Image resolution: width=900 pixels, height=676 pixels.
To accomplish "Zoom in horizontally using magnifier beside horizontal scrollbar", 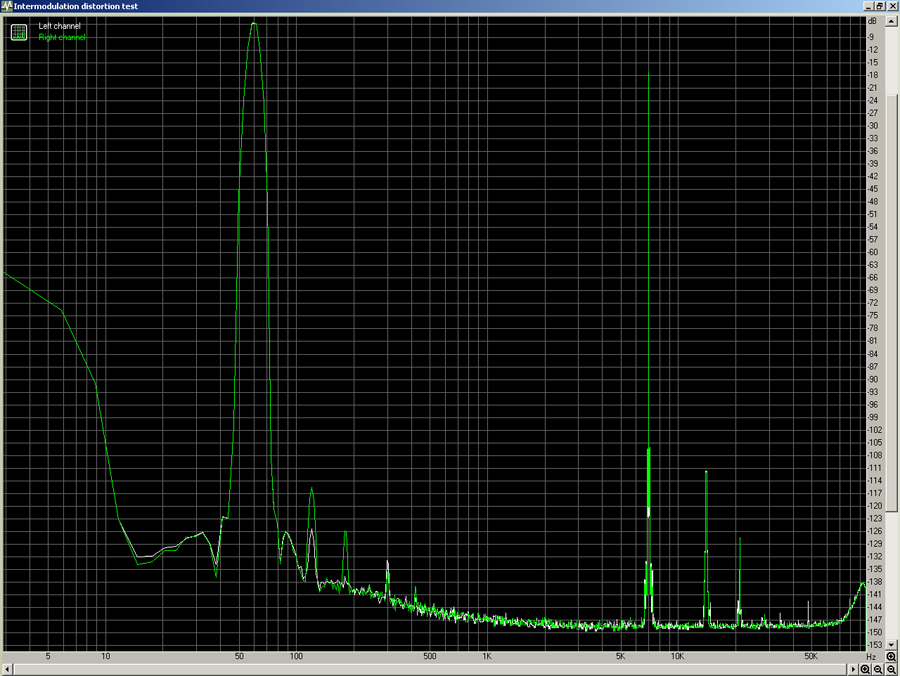I will point(865,669).
